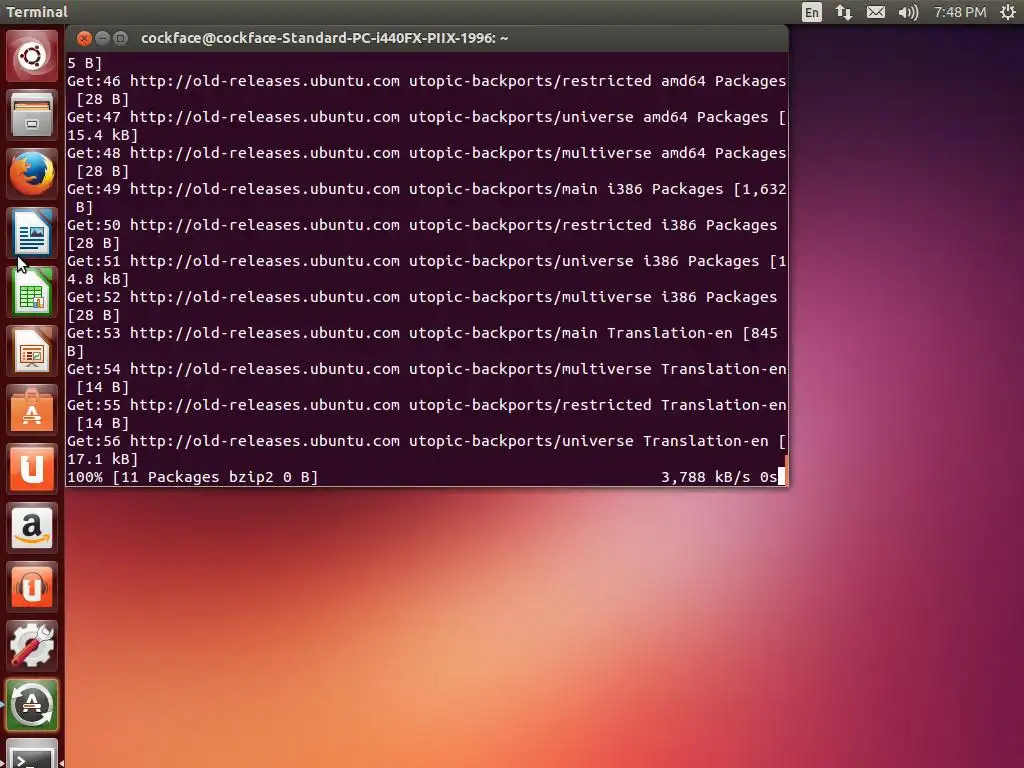Click the Terminal label in the top panel

point(37,12)
